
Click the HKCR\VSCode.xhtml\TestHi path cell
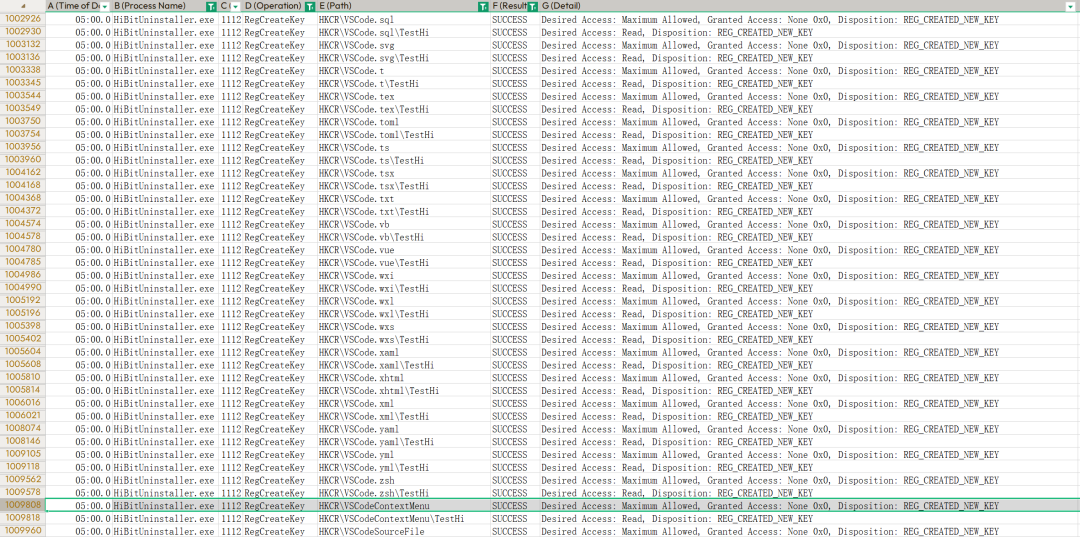[x=404, y=391]
